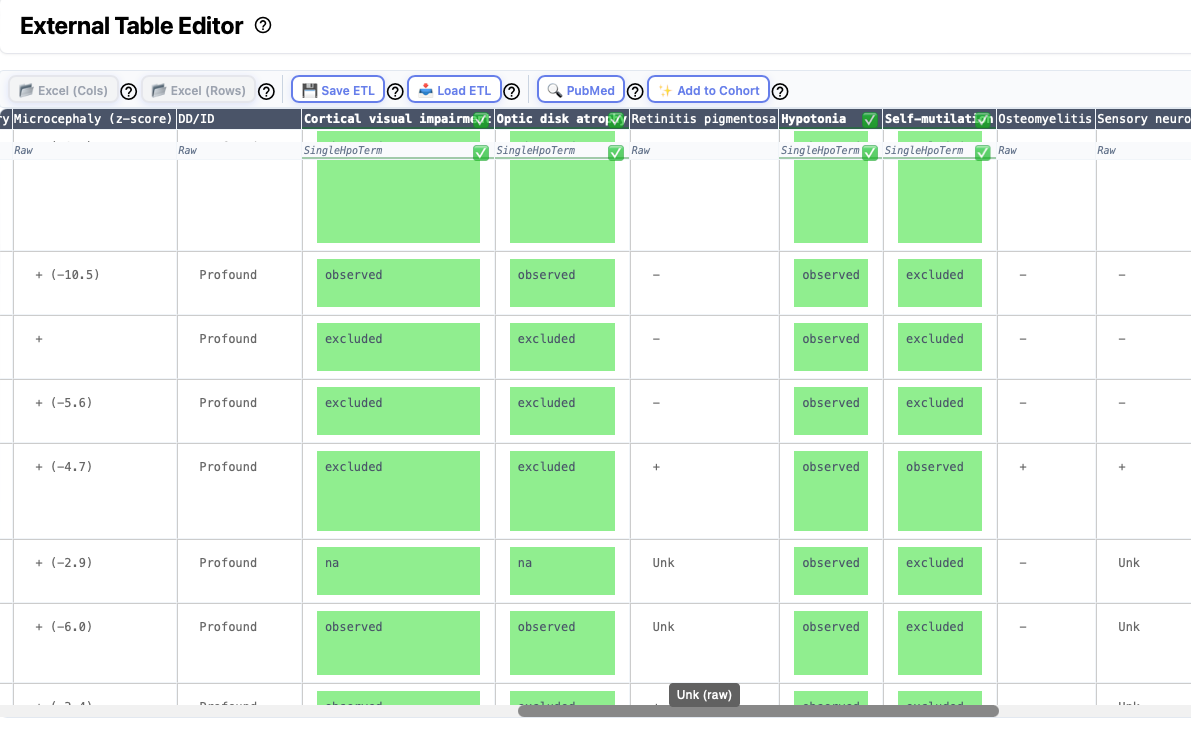Toggle the checkmark on Cortical visual impairment header

pos(481,118)
